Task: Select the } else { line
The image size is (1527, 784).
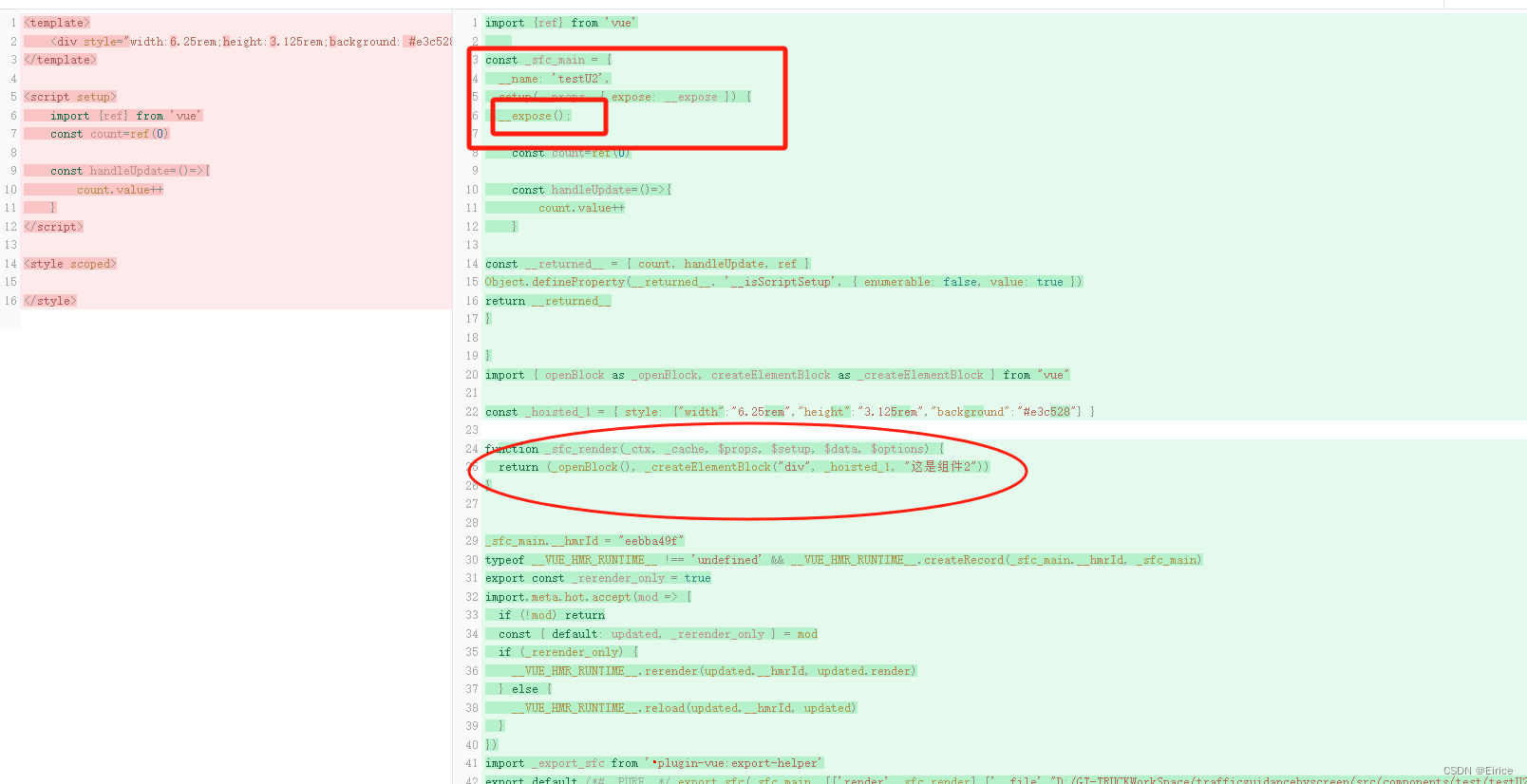Action: tap(525, 689)
